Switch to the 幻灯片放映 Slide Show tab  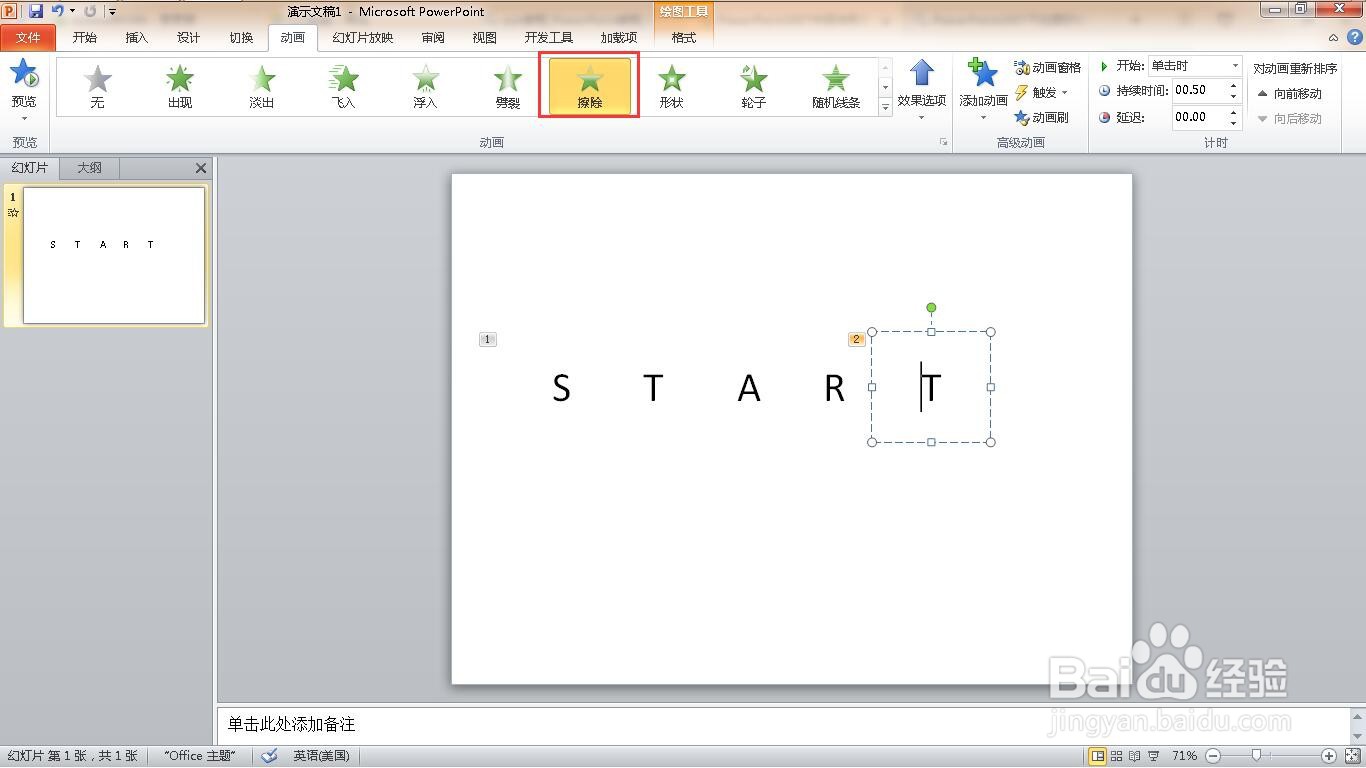click(363, 38)
